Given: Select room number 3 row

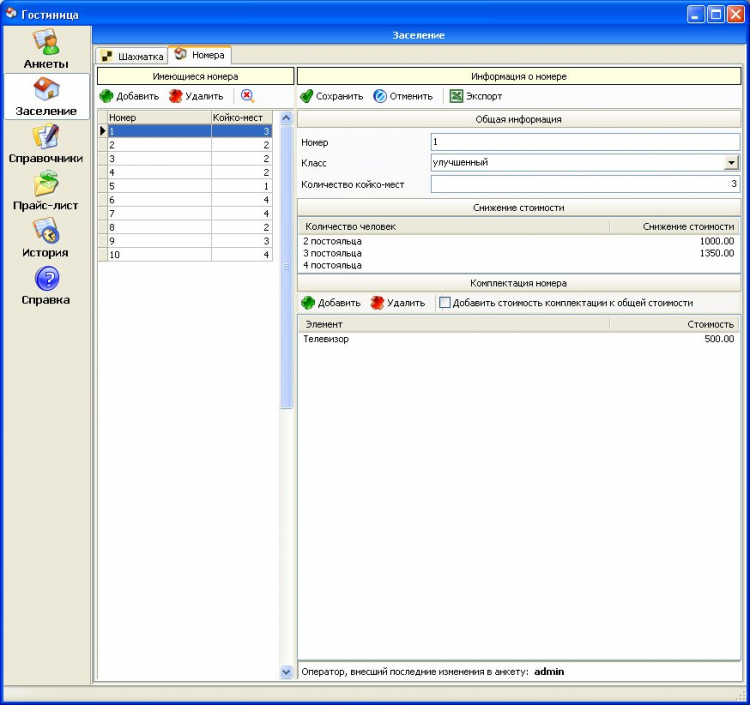Looking at the screenshot, I should click(x=185, y=159).
